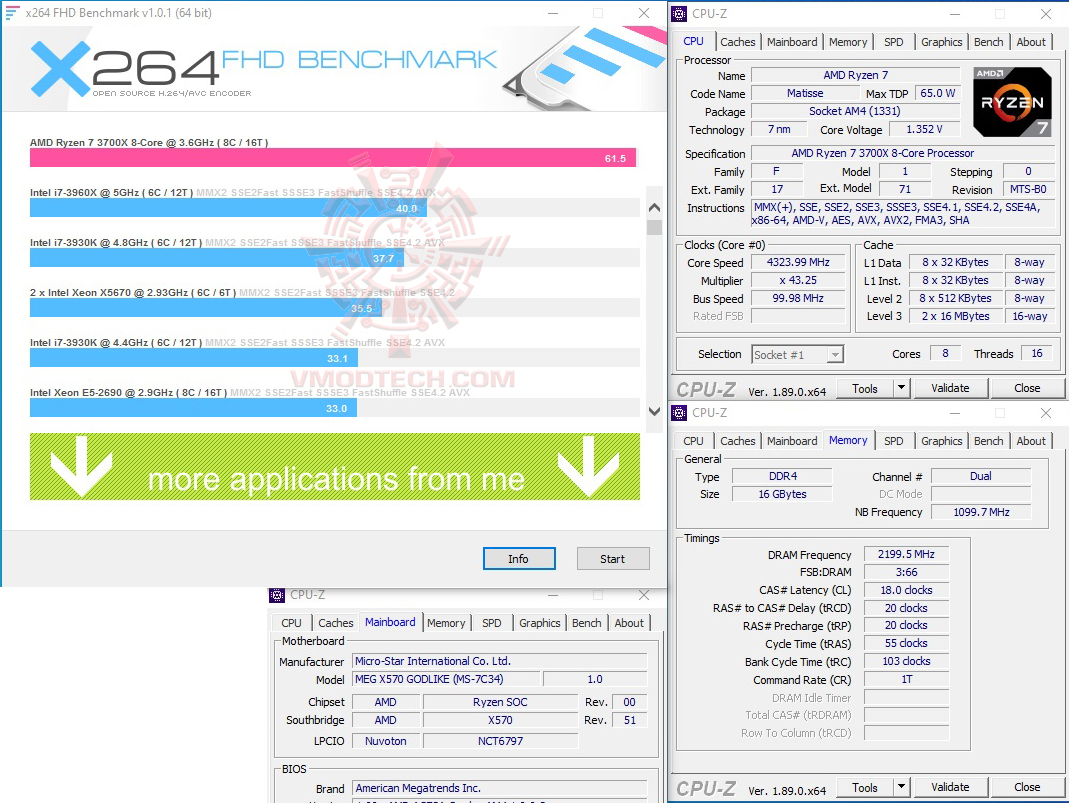Screen dimensions: 1069x803
Task: Switch to the Caches tab in the top CPU-Z window
Action: point(738,42)
